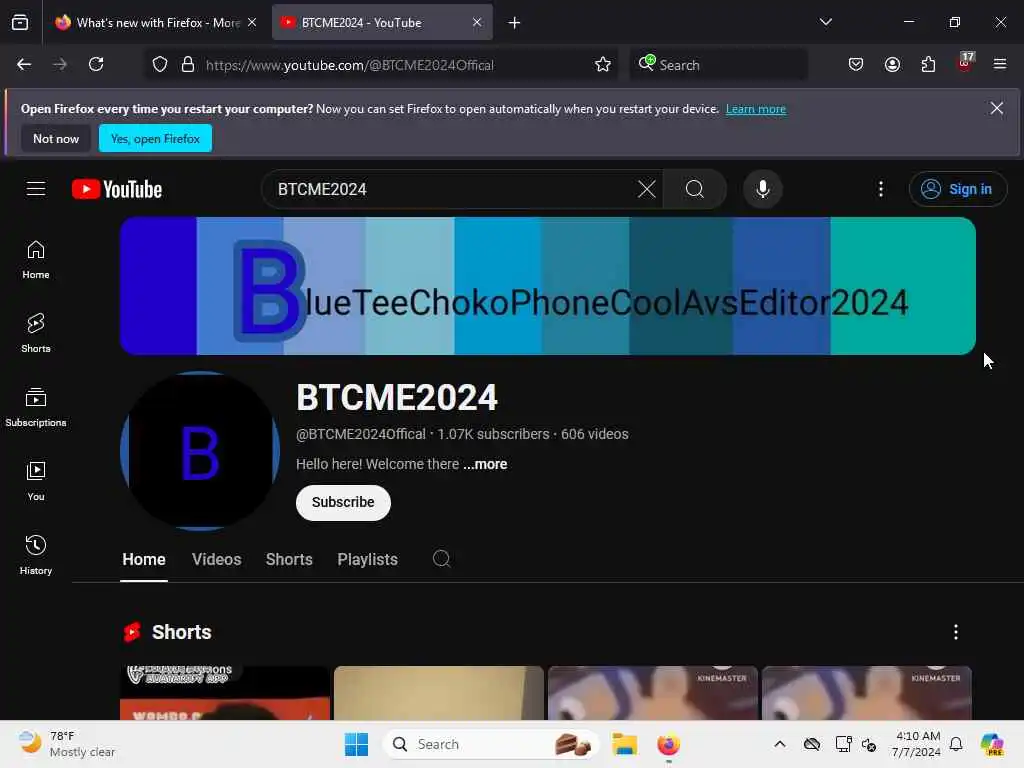Submit search with YouTube magnifier button

695,189
